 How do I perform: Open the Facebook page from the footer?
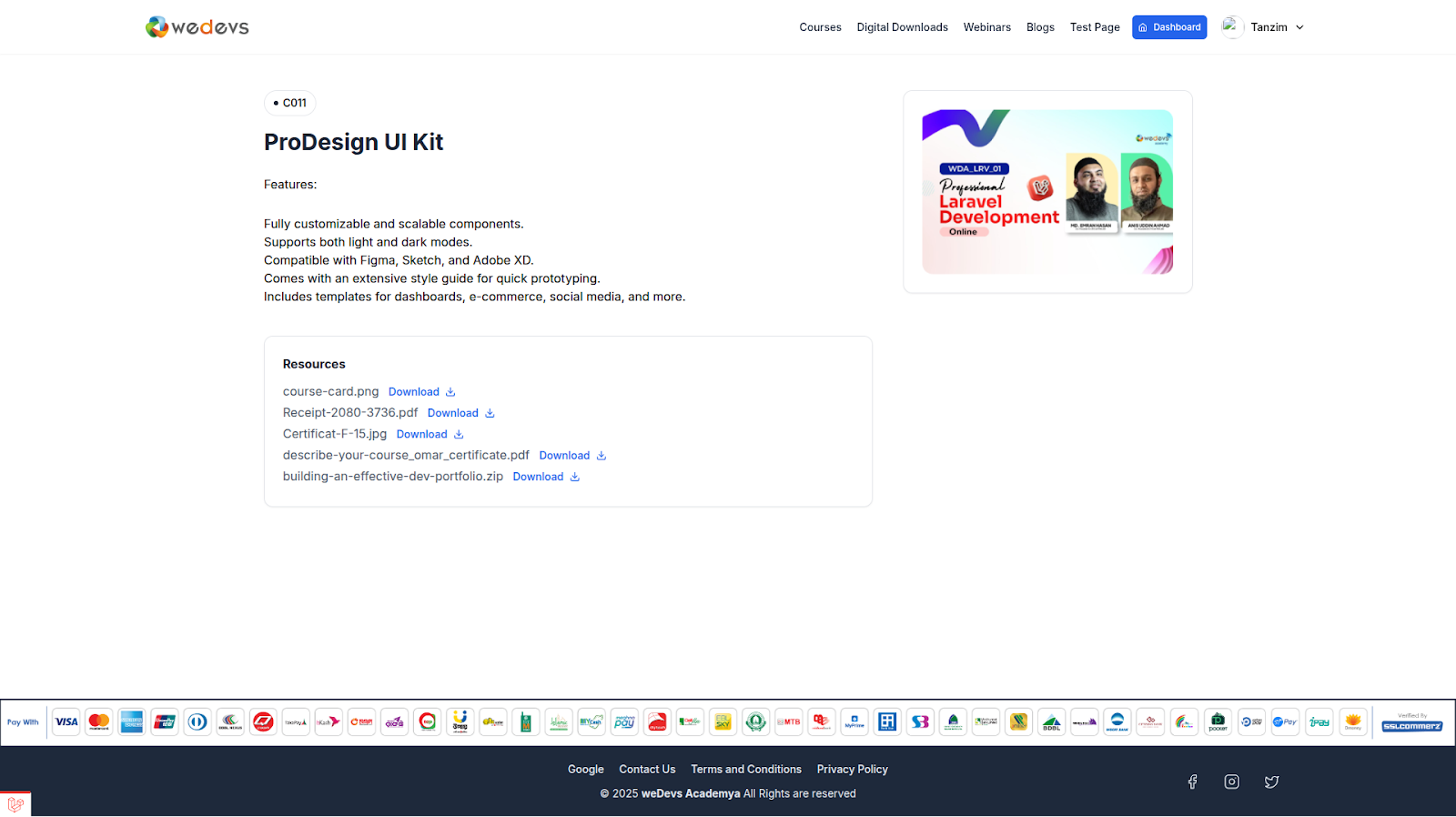click(1192, 782)
